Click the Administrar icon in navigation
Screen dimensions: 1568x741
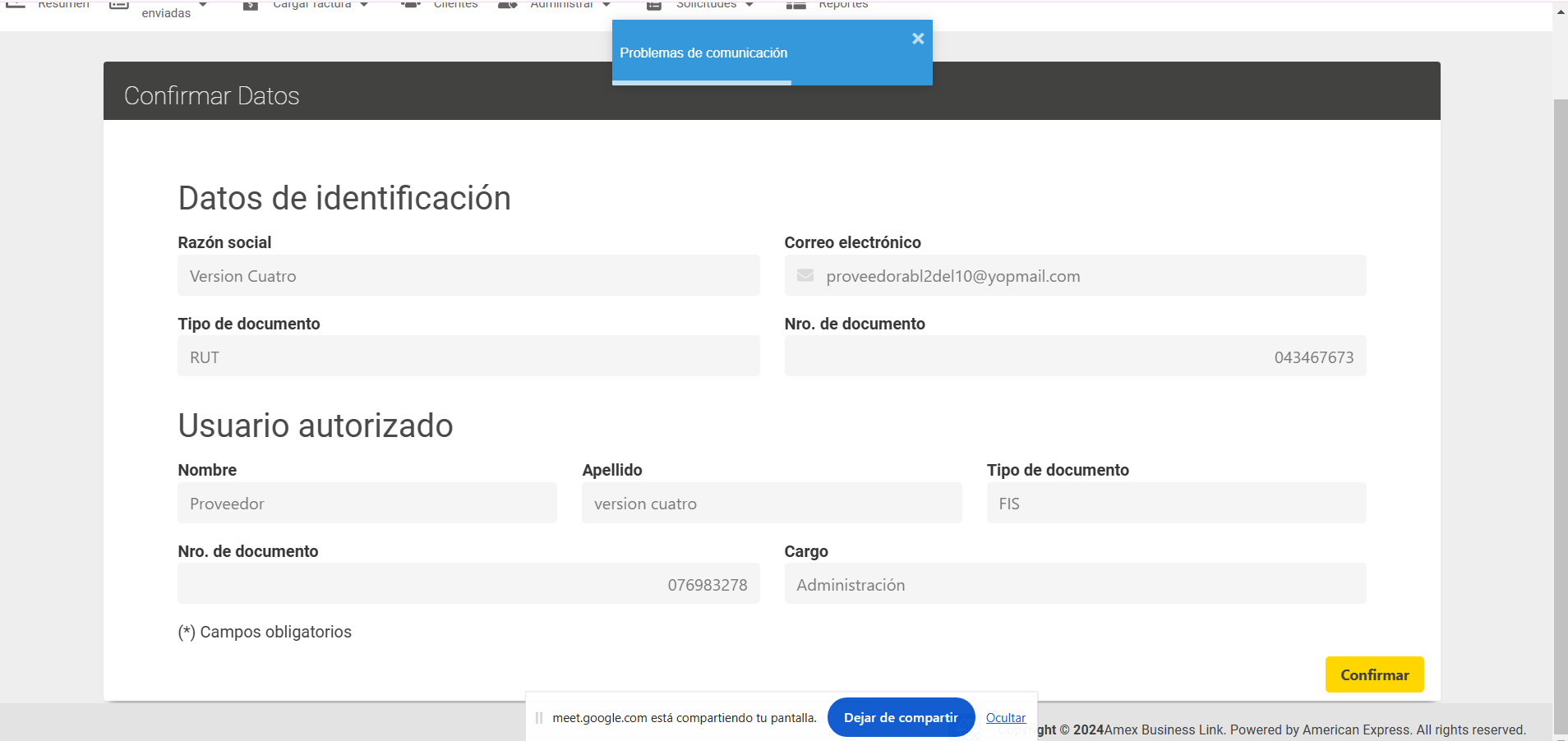(508, 4)
